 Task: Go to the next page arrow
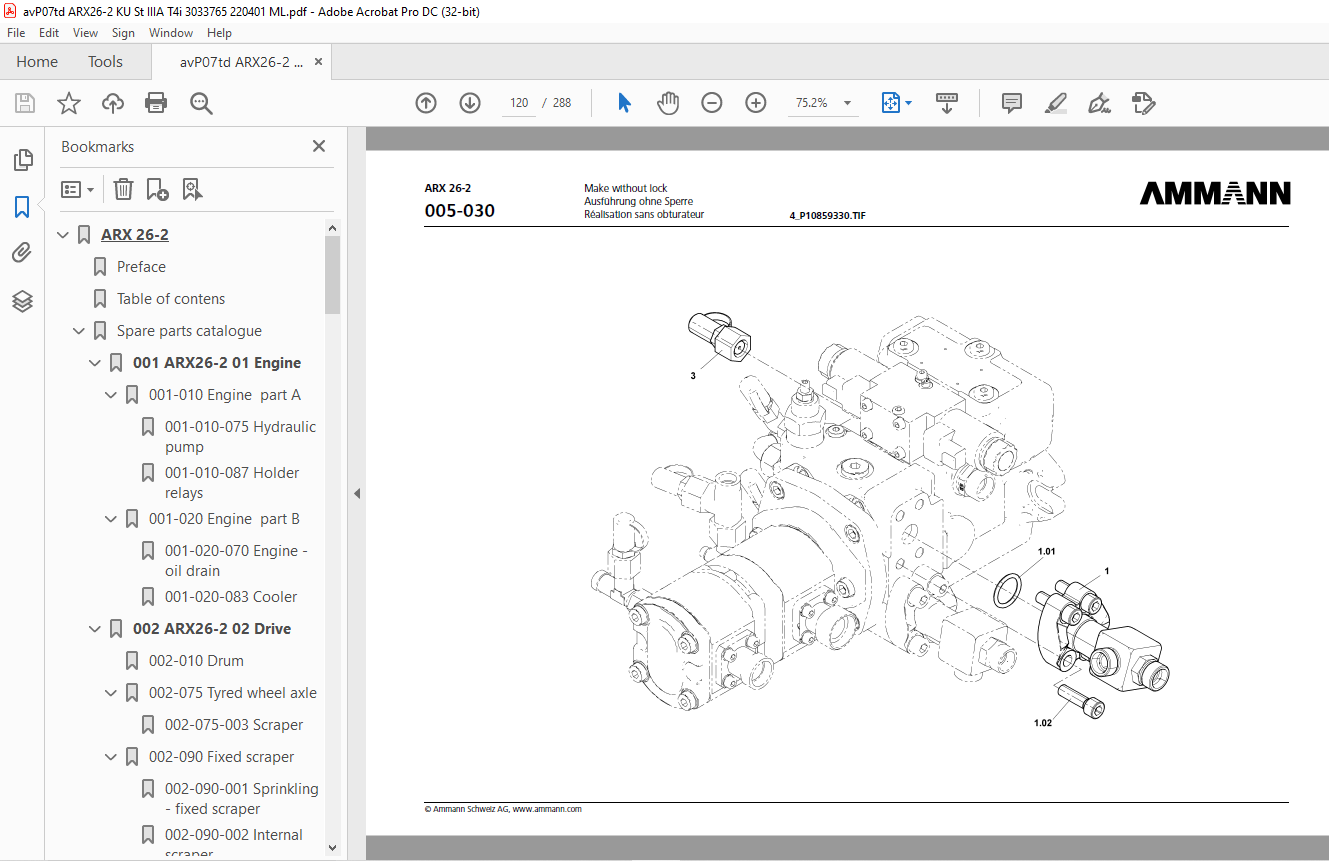tap(470, 103)
